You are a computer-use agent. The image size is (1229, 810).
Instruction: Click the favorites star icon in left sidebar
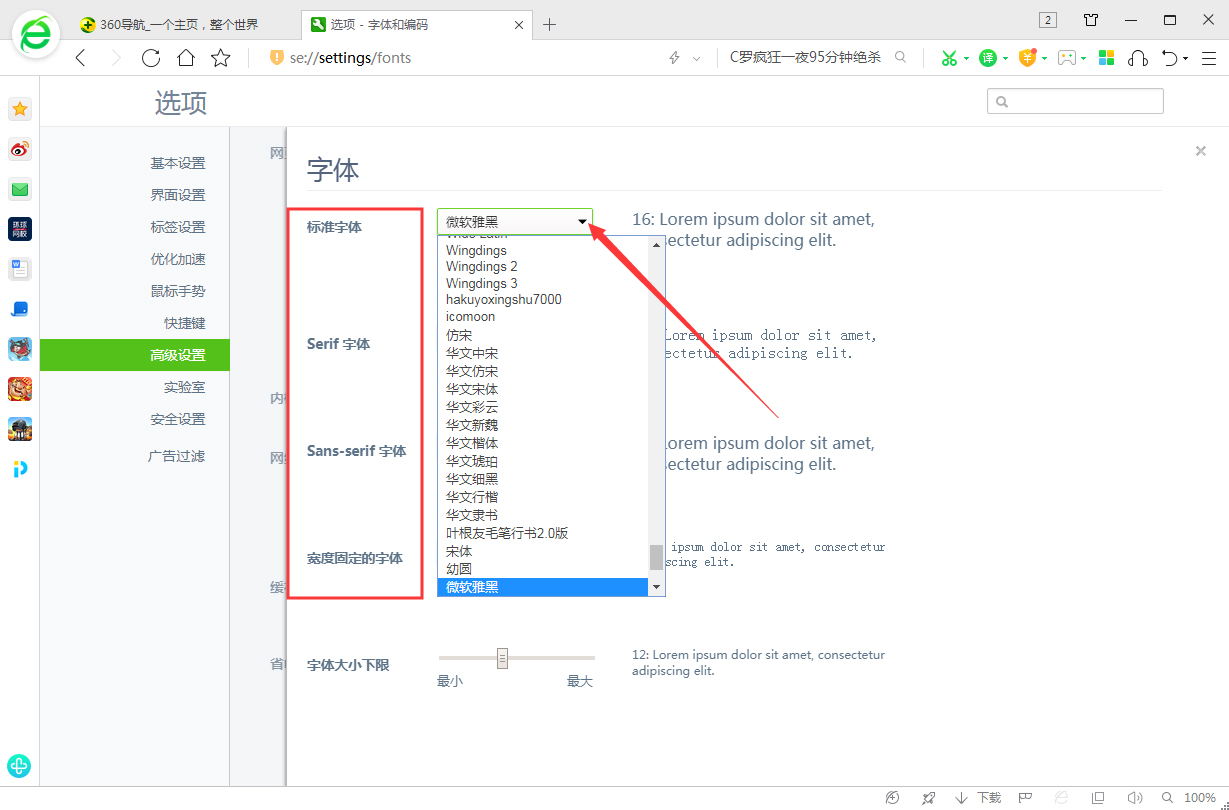tap(20, 109)
